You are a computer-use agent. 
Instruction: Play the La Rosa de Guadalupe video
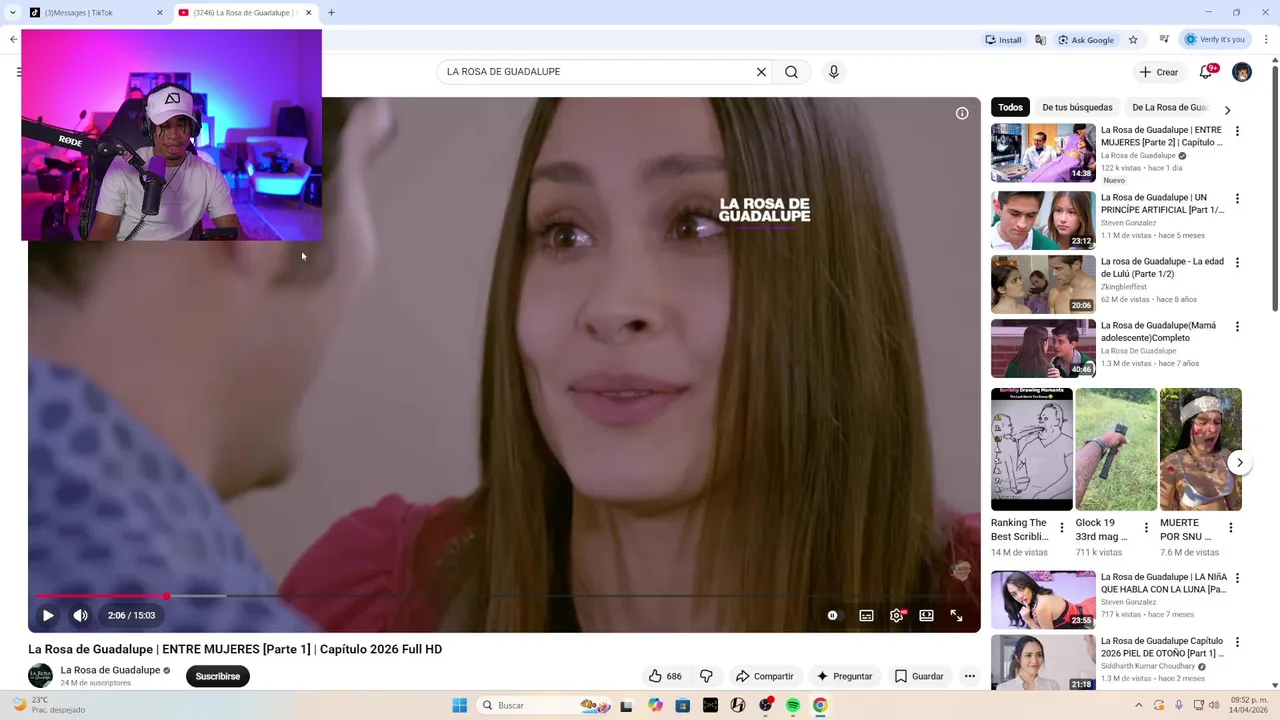(x=47, y=615)
